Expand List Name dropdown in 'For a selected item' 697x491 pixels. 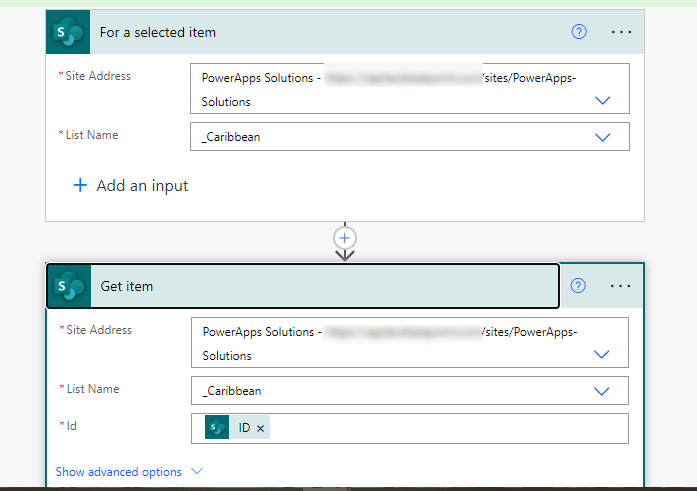[x=602, y=137]
